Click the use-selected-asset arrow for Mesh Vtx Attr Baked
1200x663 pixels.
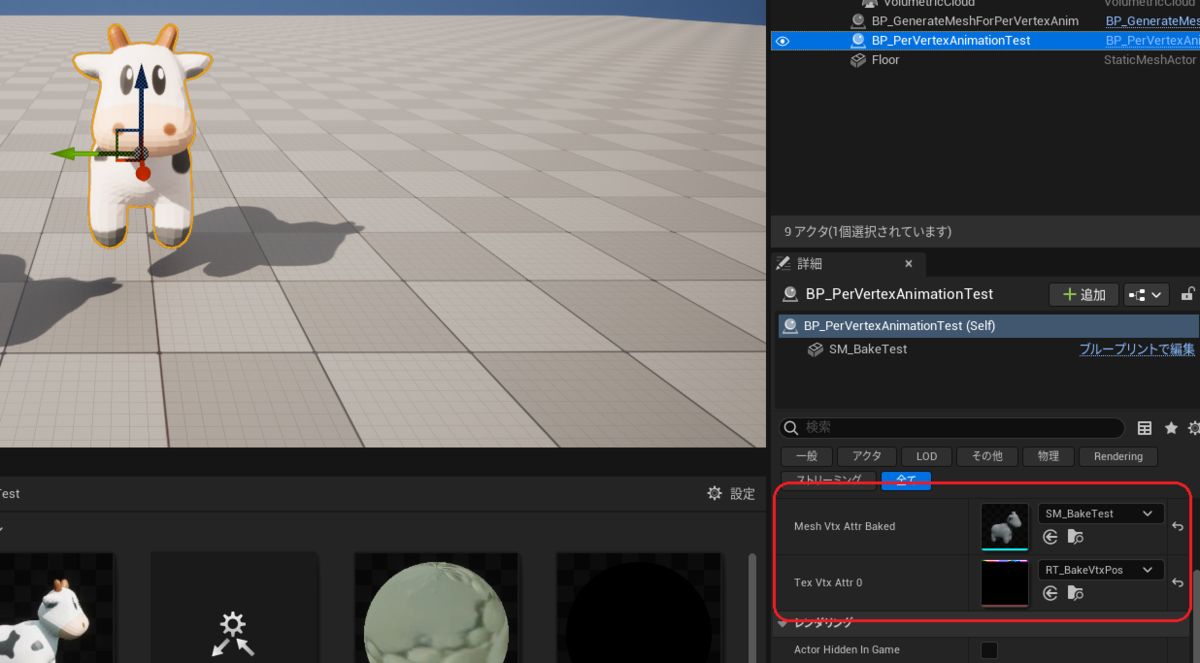(x=1049, y=536)
